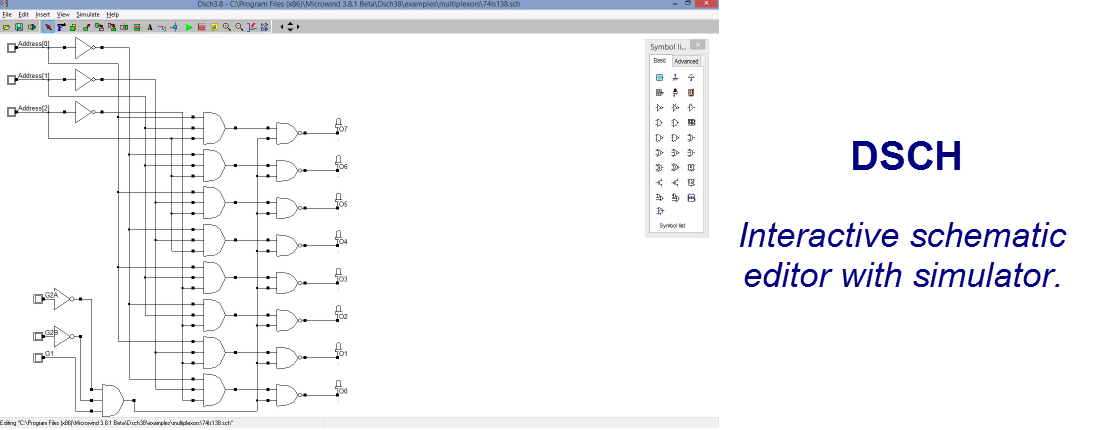
Task: Switch to the Basic symbols tab
Action: 659,60
